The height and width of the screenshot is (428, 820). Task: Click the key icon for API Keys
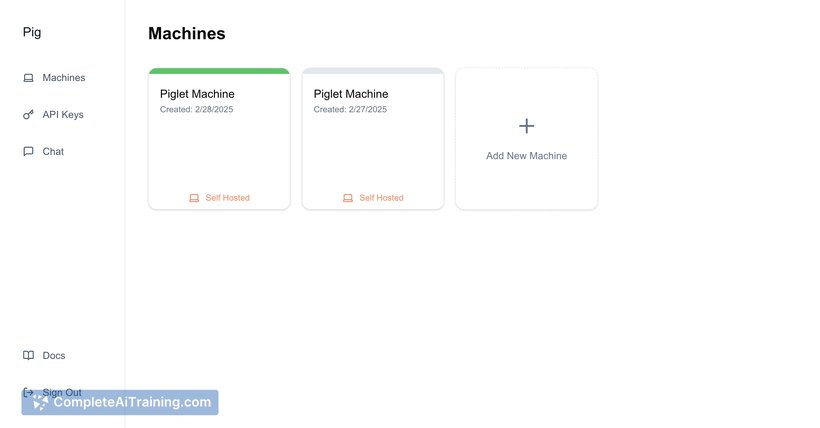click(x=28, y=115)
